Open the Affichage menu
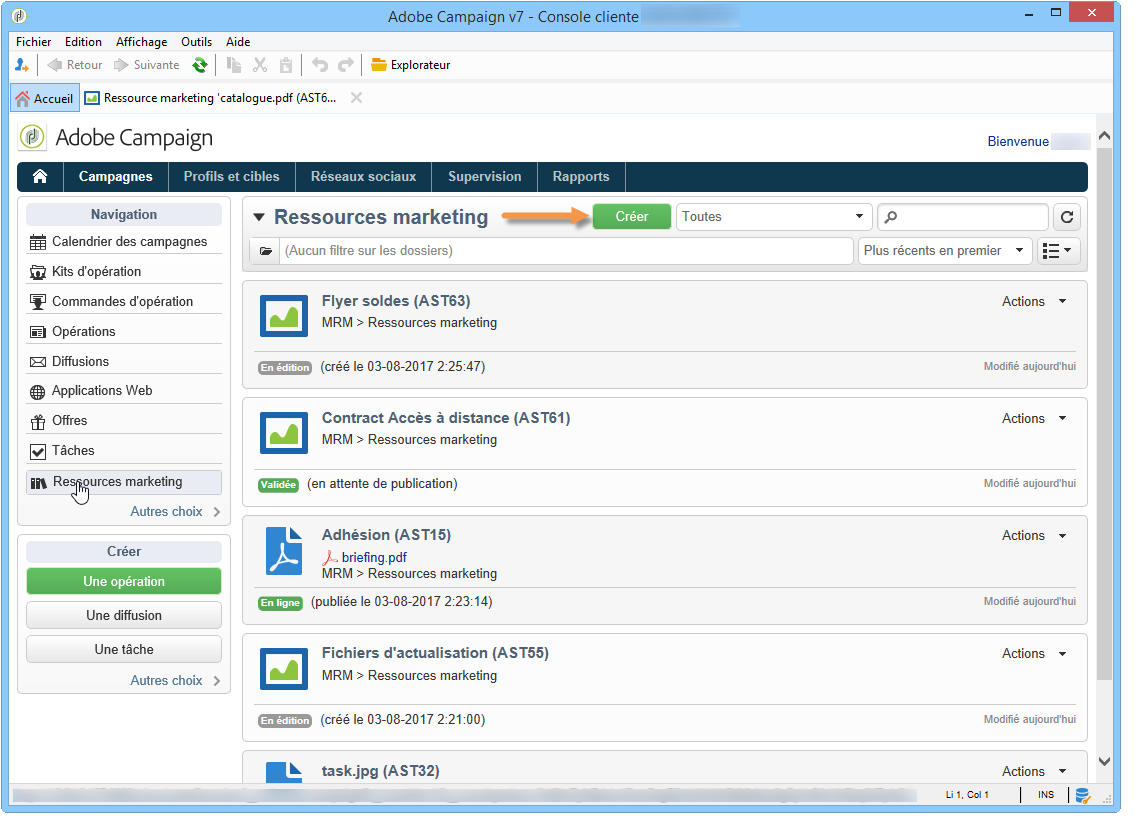Viewport: 1137px width, 824px height. pyautogui.click(x=141, y=42)
